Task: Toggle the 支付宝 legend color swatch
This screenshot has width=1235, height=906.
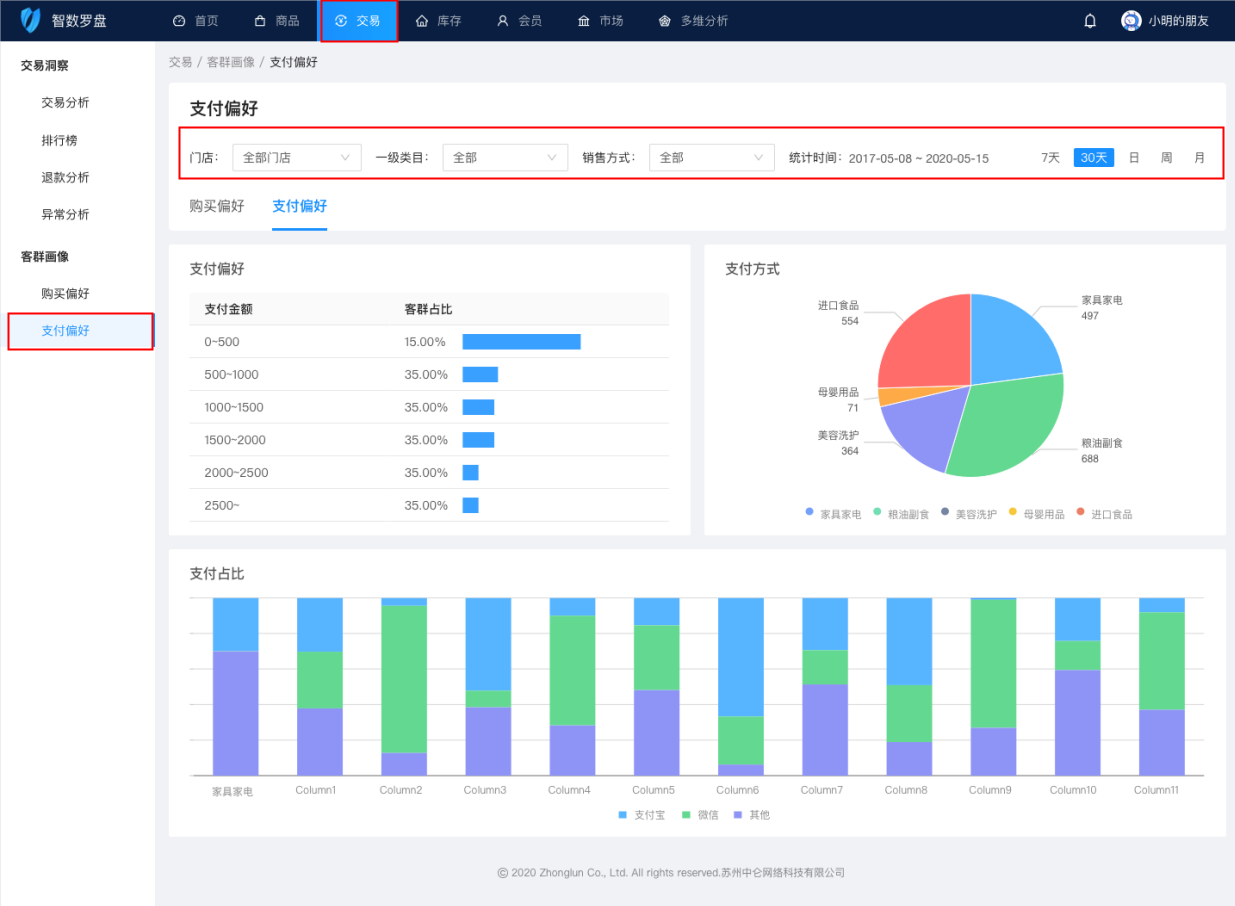Action: tap(623, 815)
